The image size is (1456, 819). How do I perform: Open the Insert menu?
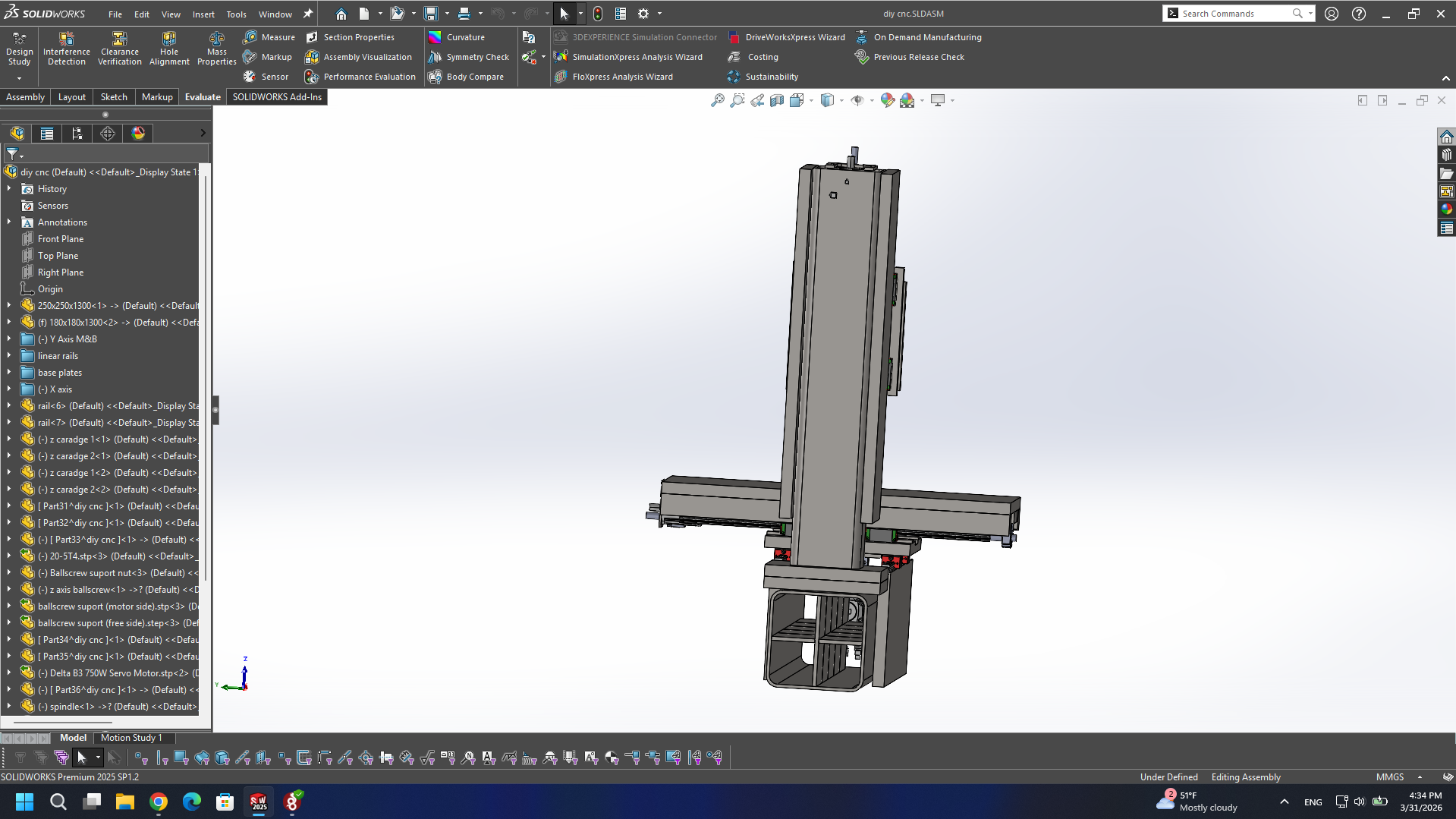(203, 14)
